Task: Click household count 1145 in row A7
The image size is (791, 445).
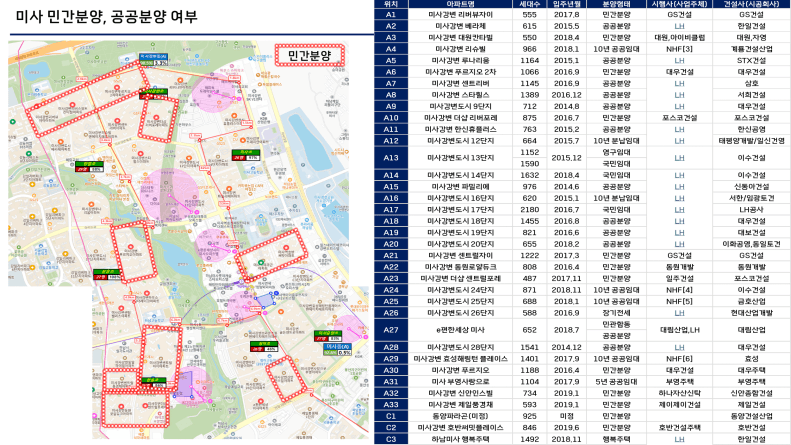Action: click(529, 83)
